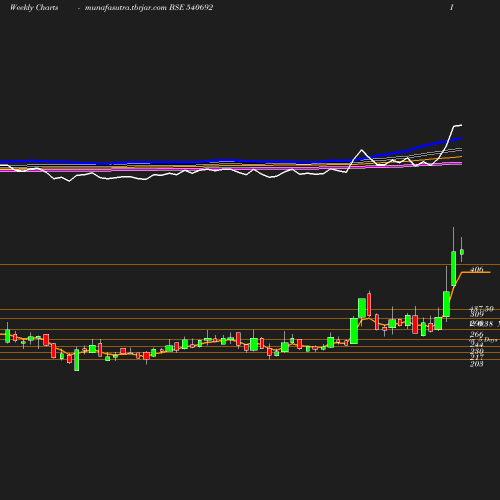
Task: Click the 'munafasutra.tbrjar.com' text in the header
Action: [126, 8]
